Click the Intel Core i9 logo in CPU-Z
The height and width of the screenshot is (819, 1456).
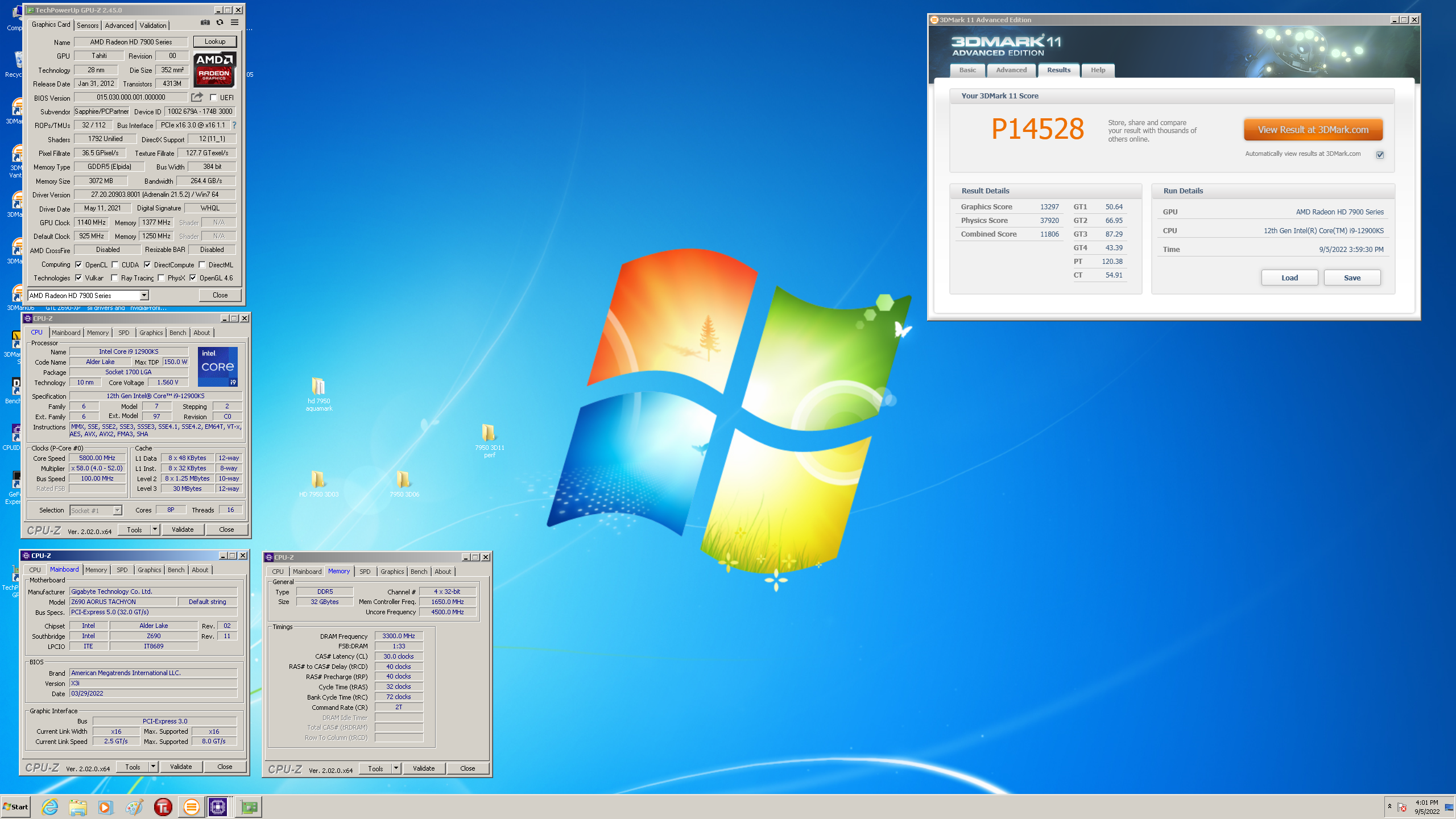click(x=218, y=367)
